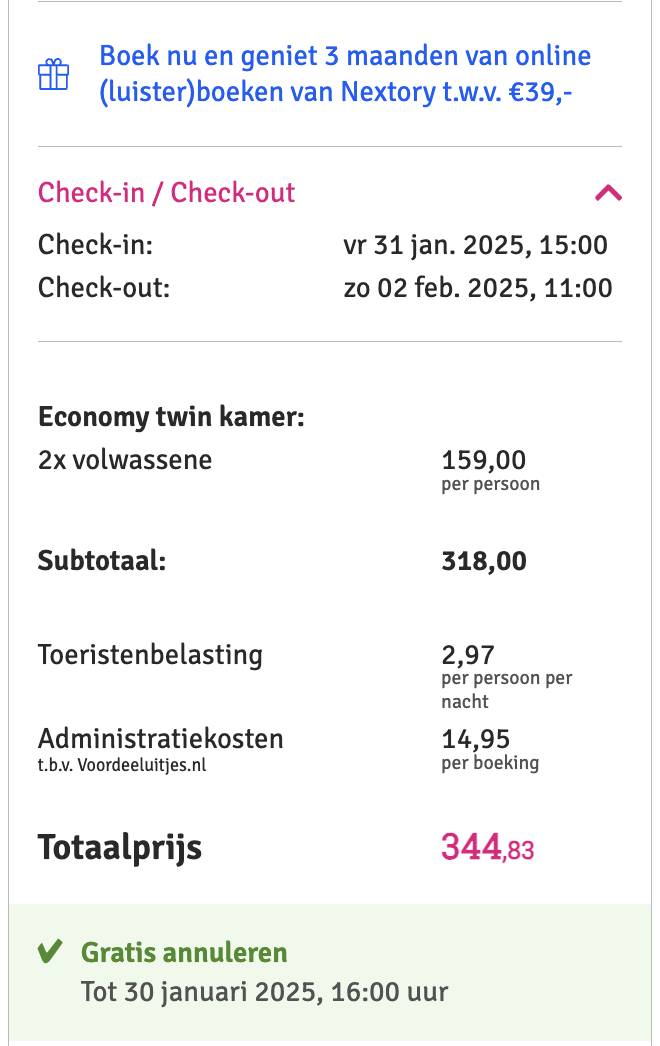This screenshot has width=660, height=1046.
Task: Collapse the Check-in / Check-out section chevron
Action: coord(608,193)
